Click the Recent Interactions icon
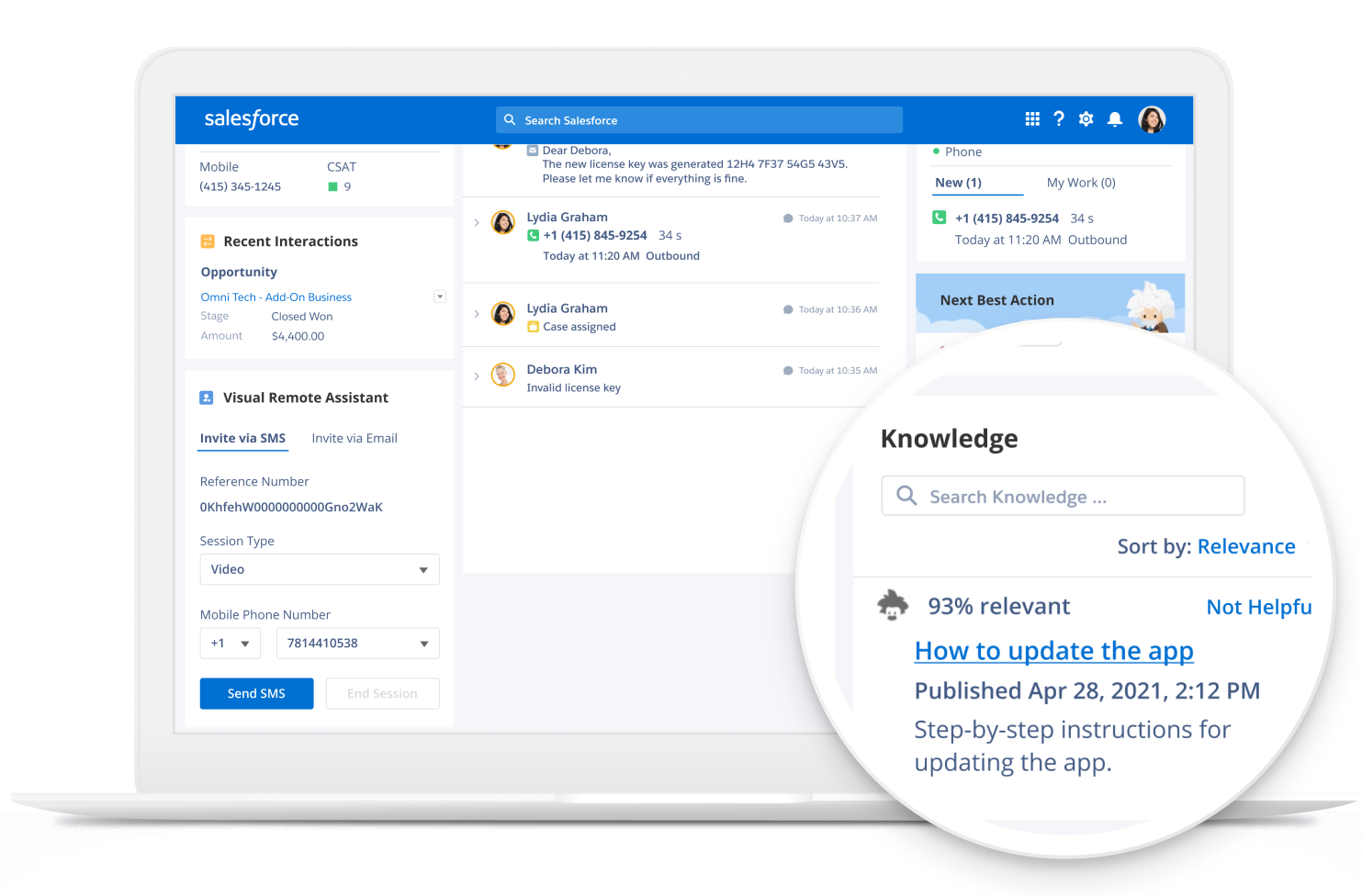 coord(208,241)
